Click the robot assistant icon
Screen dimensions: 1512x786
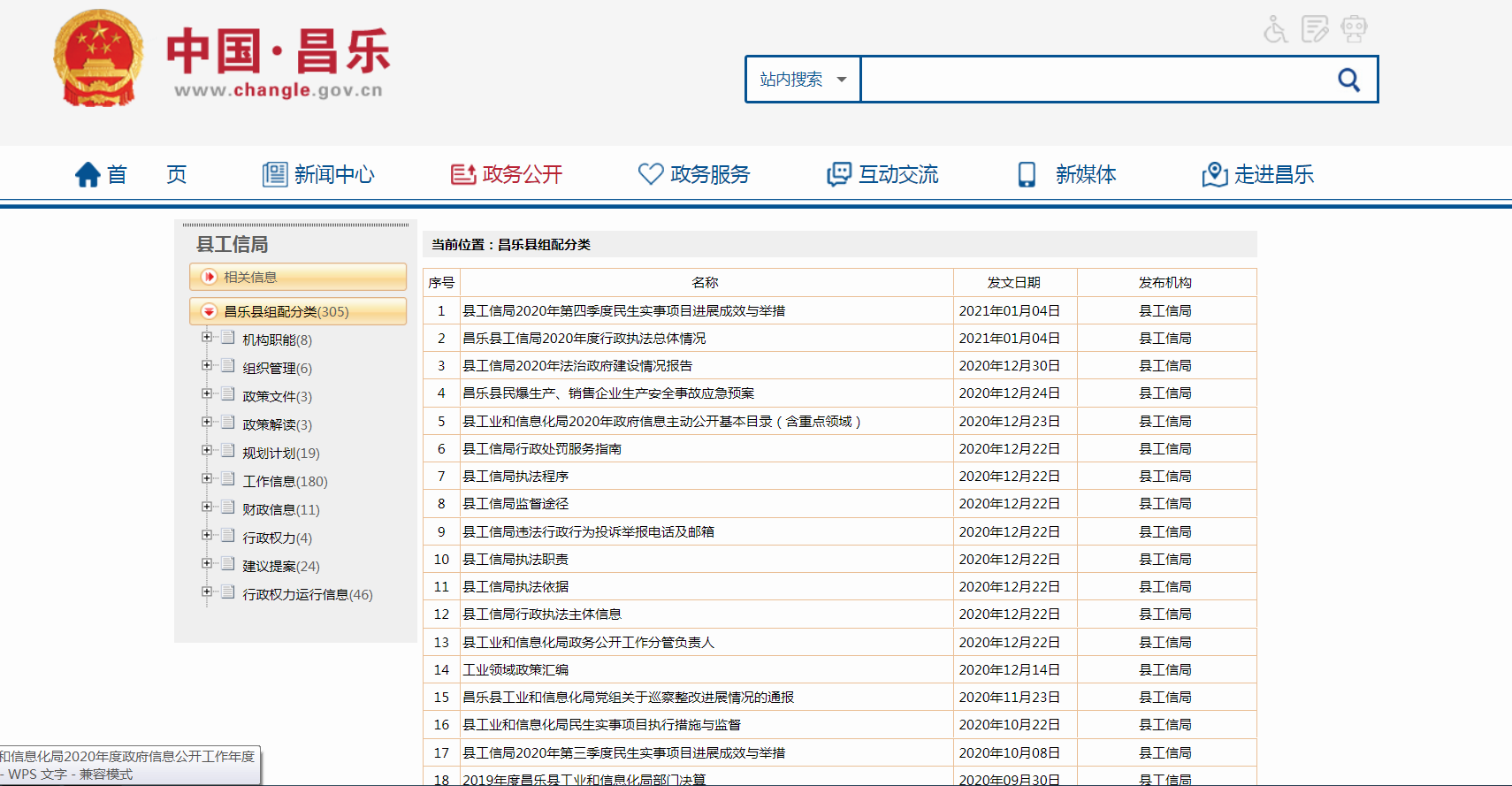[x=1354, y=29]
